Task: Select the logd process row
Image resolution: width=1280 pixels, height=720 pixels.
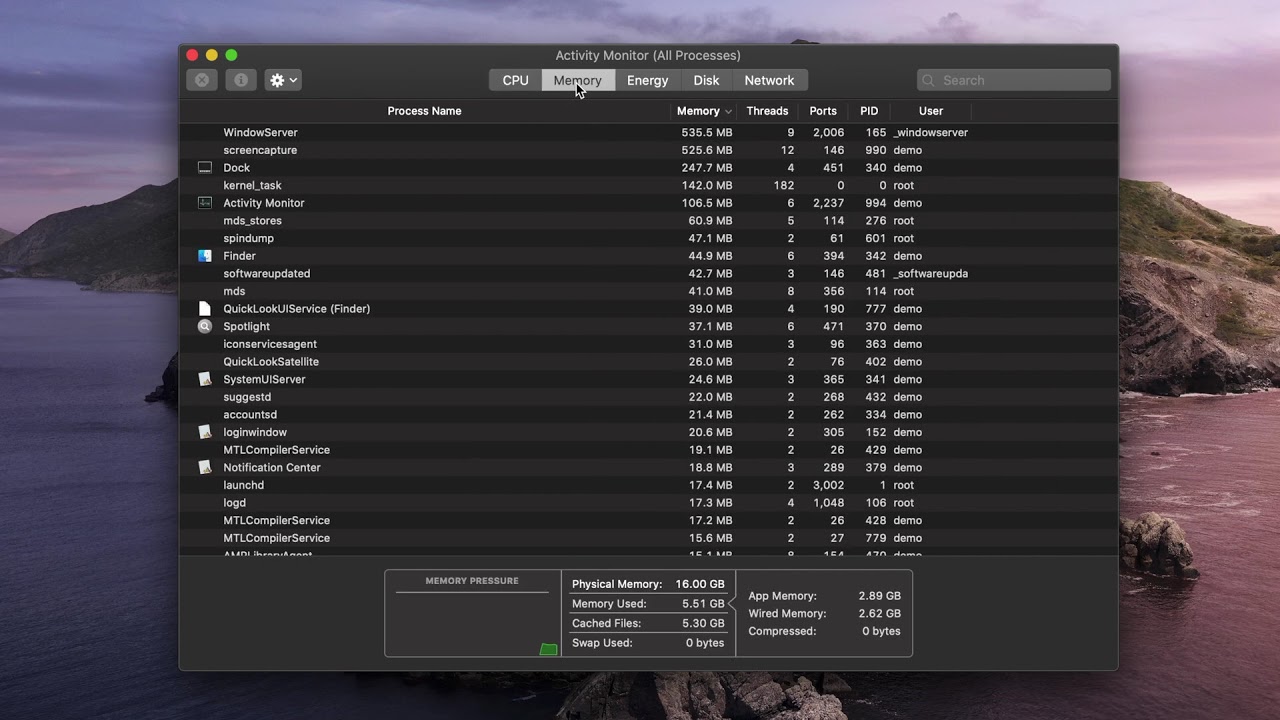Action: point(648,503)
